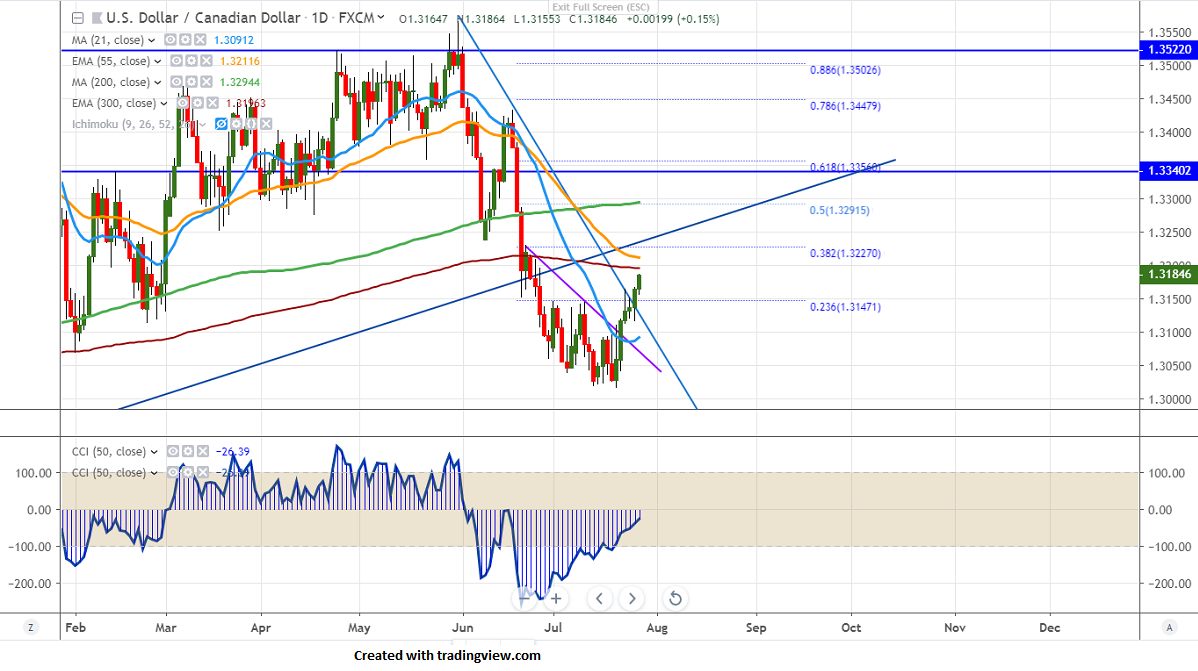Click the CCI value -26.39

[x=233, y=452]
